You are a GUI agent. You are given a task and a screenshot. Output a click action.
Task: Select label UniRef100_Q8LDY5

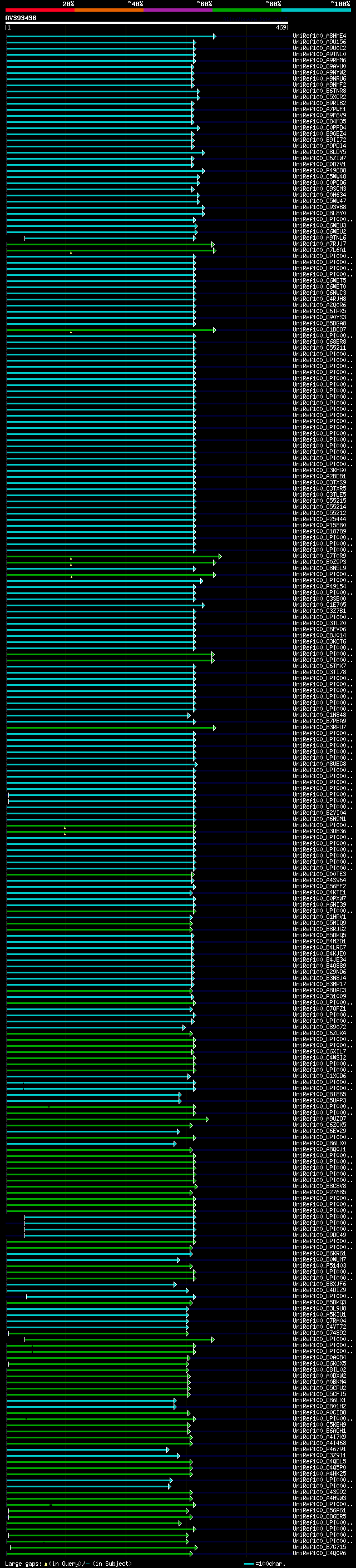coord(319,152)
